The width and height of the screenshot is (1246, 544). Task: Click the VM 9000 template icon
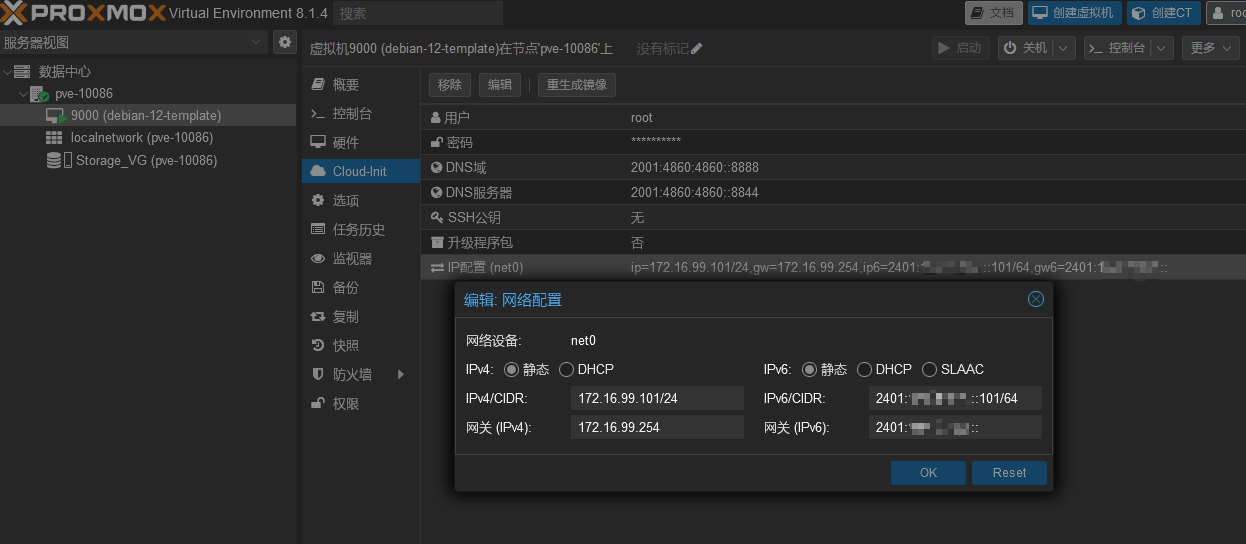pyautogui.click(x=55, y=116)
